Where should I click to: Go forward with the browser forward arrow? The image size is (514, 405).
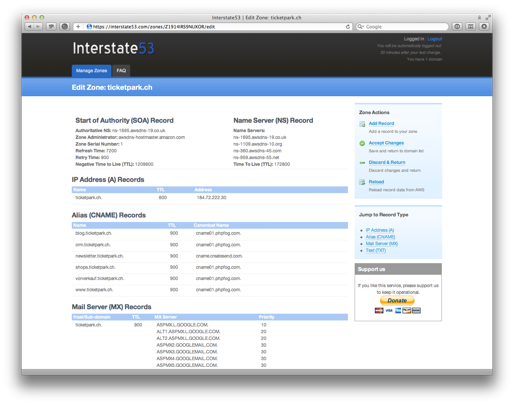point(38,26)
